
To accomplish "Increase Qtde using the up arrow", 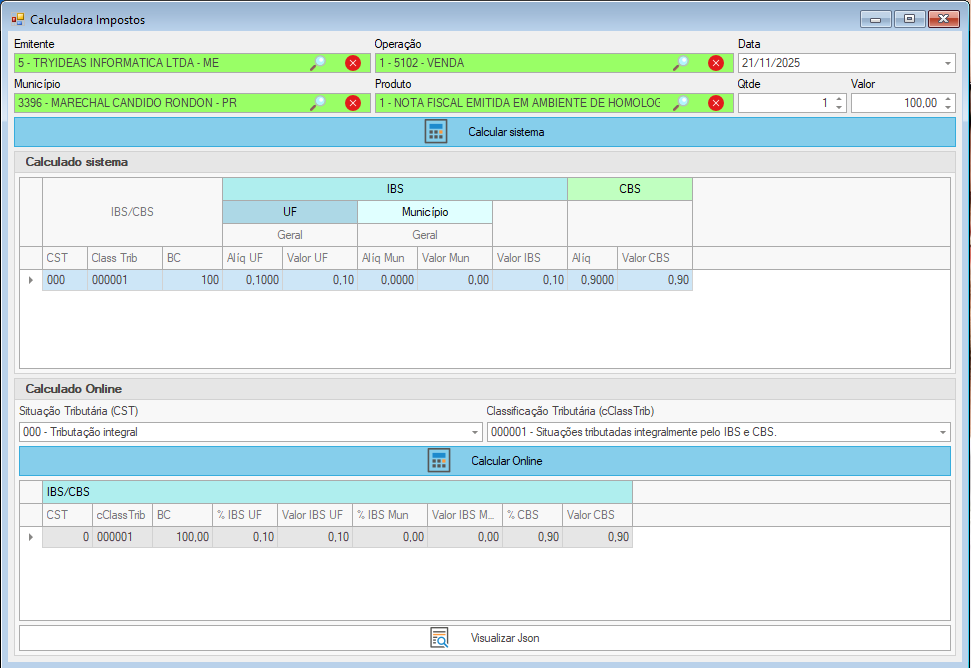I will [x=838, y=99].
